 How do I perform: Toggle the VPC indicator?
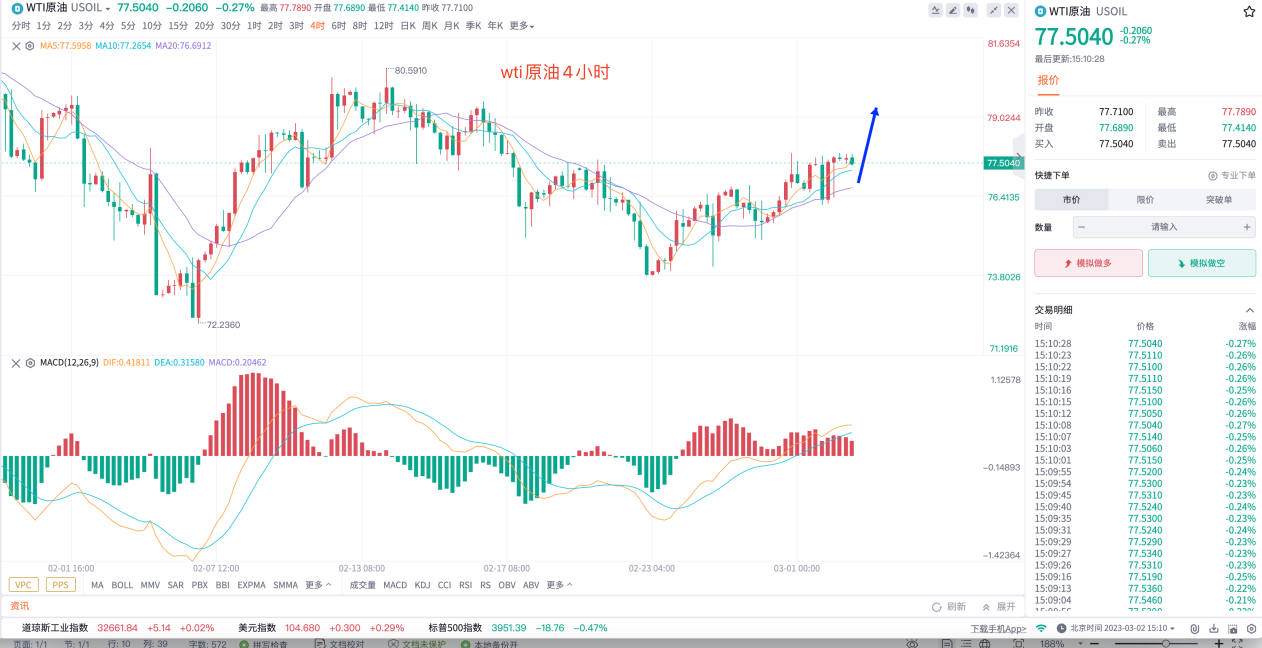point(23,585)
